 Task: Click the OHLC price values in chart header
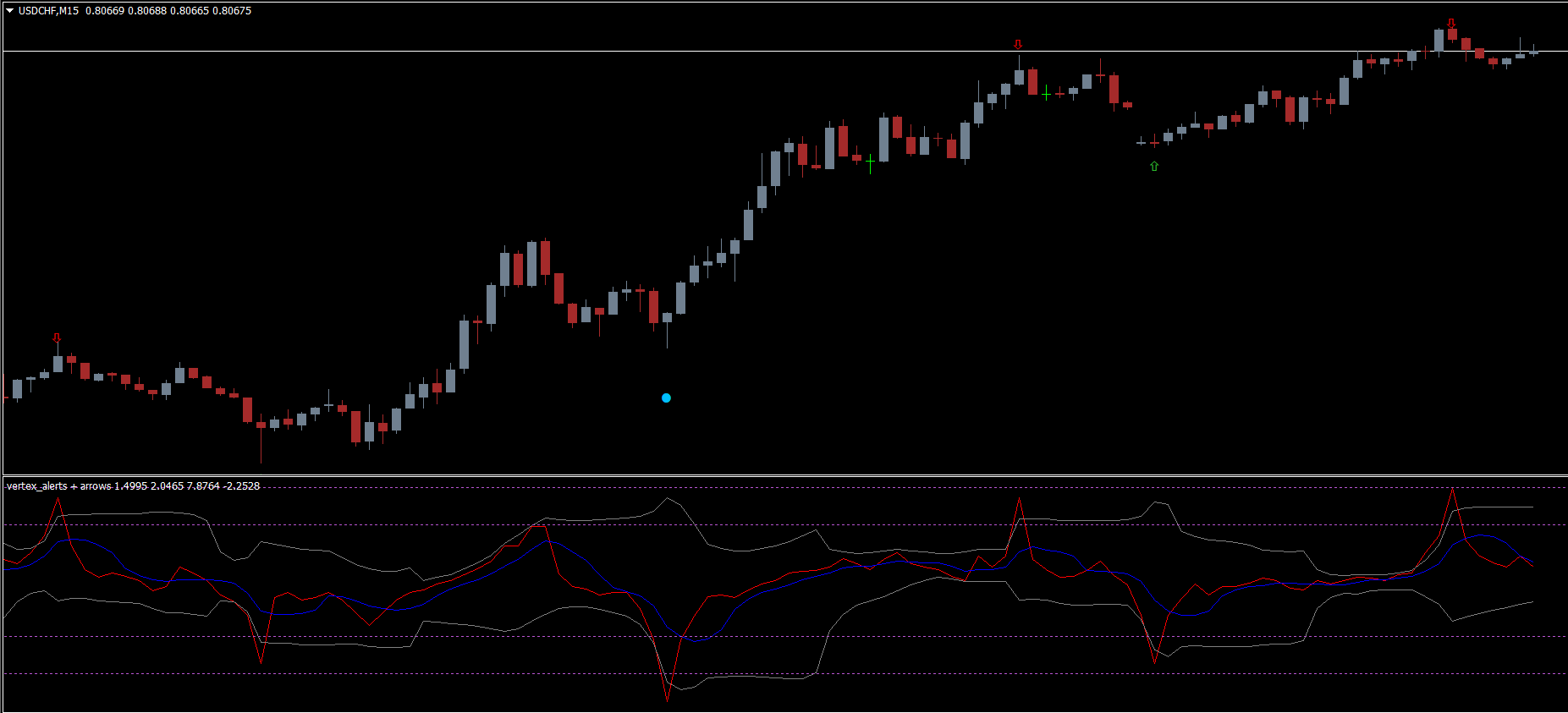168,11
